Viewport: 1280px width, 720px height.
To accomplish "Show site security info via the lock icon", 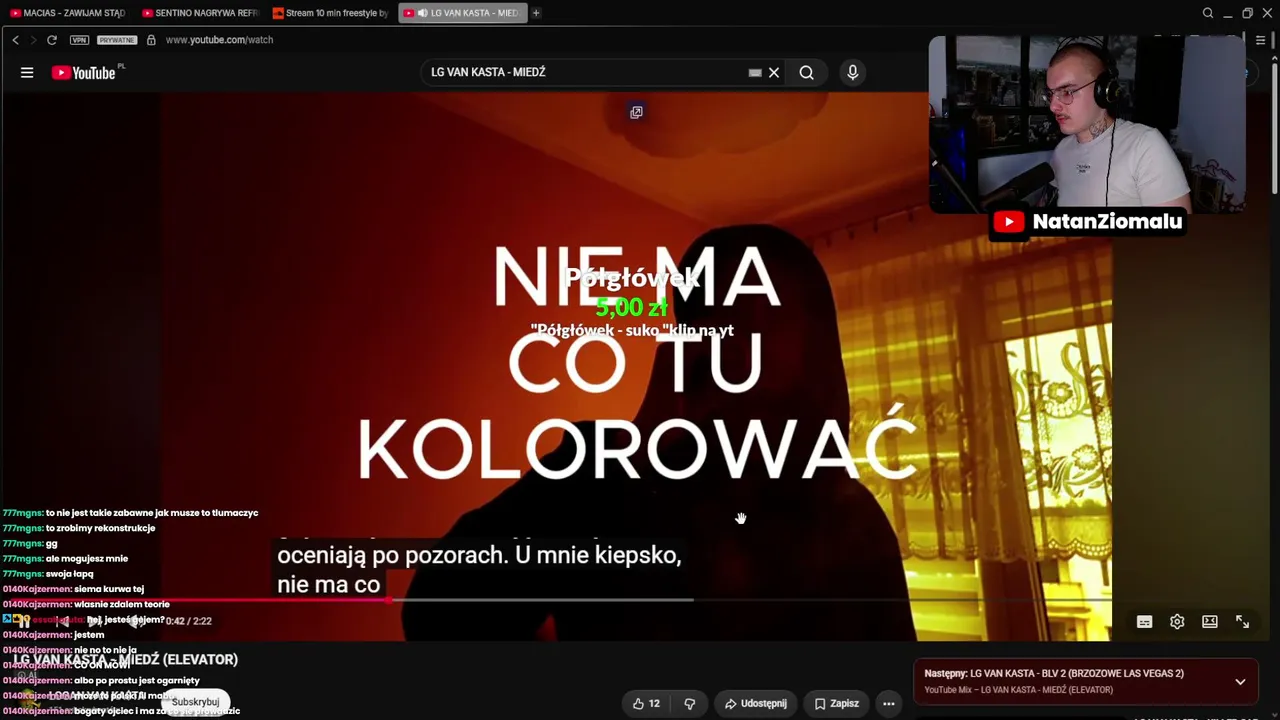I will click(151, 40).
